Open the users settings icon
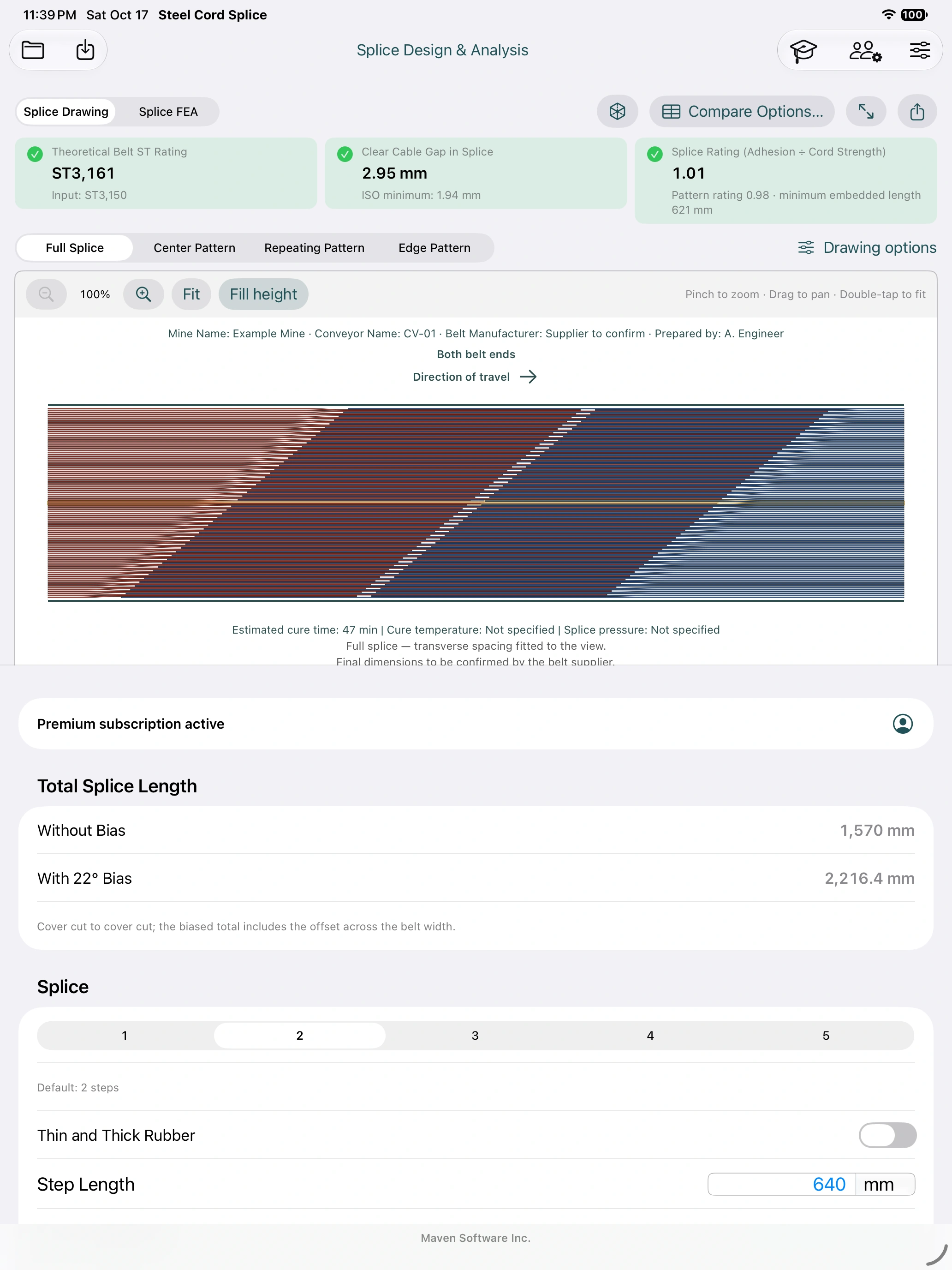The height and width of the screenshot is (1270, 952). (865, 50)
